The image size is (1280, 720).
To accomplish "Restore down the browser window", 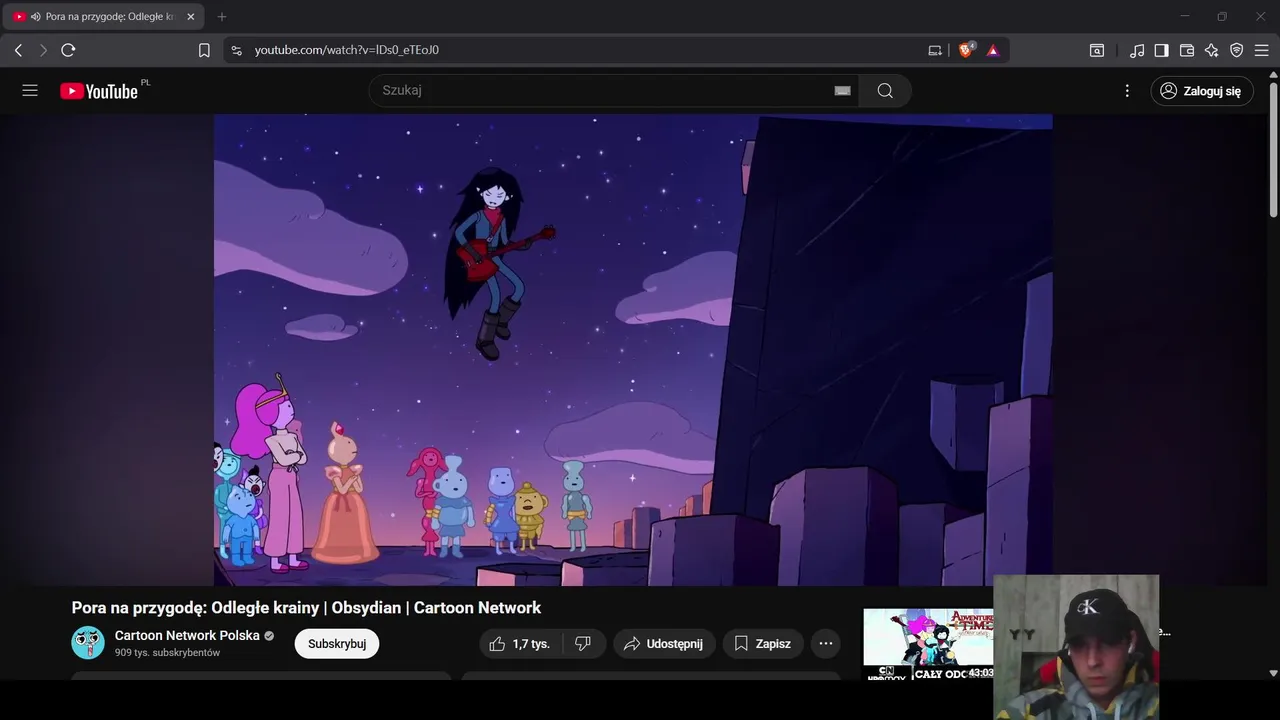I will (1222, 17).
